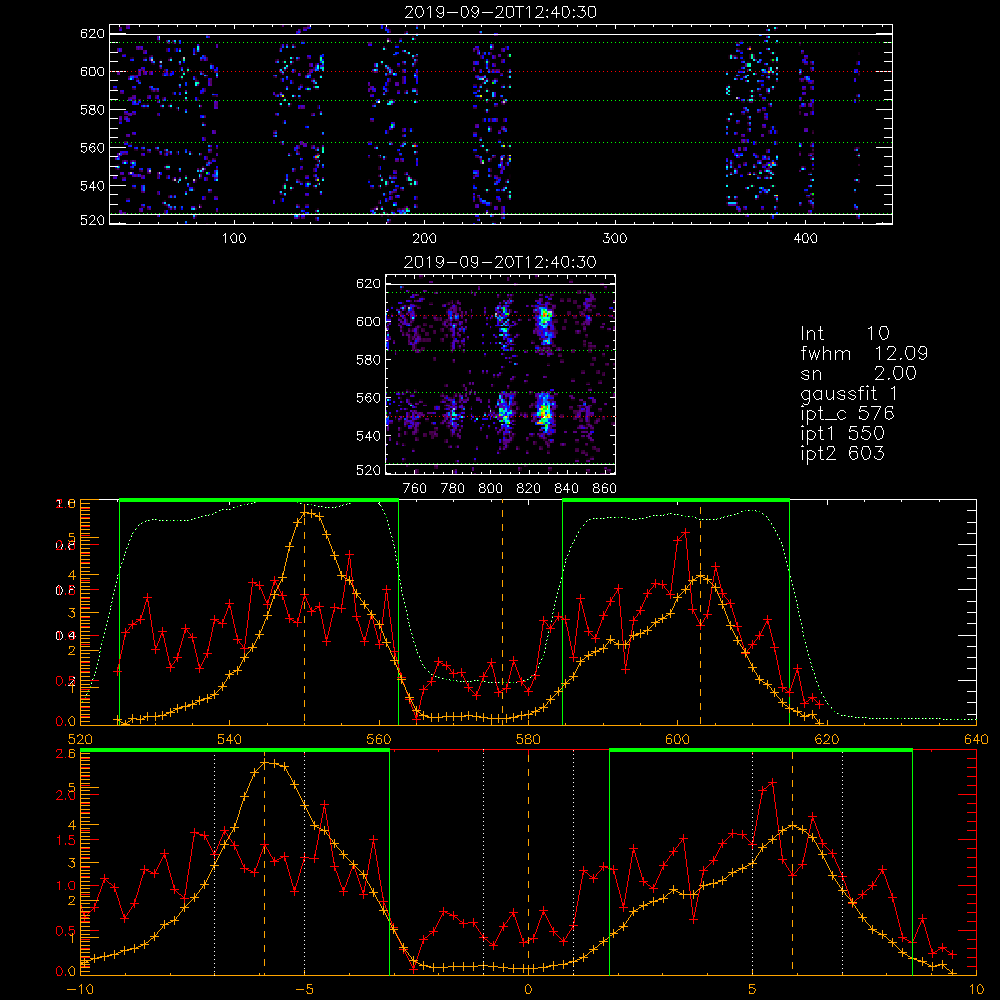Click x-axis label '-10' of the bottom plot

(x=80, y=990)
